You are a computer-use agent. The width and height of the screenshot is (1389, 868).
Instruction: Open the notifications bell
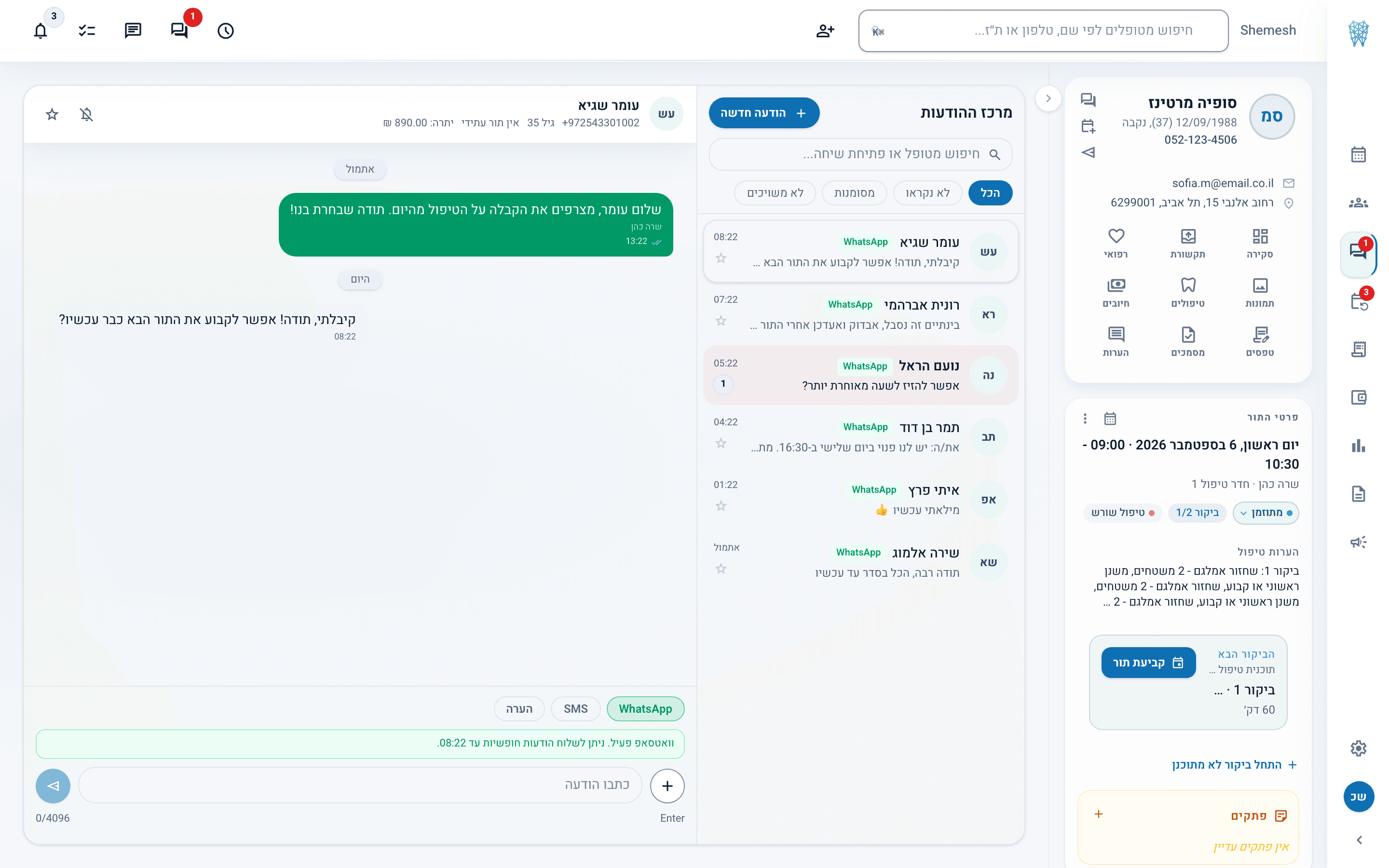point(40,30)
